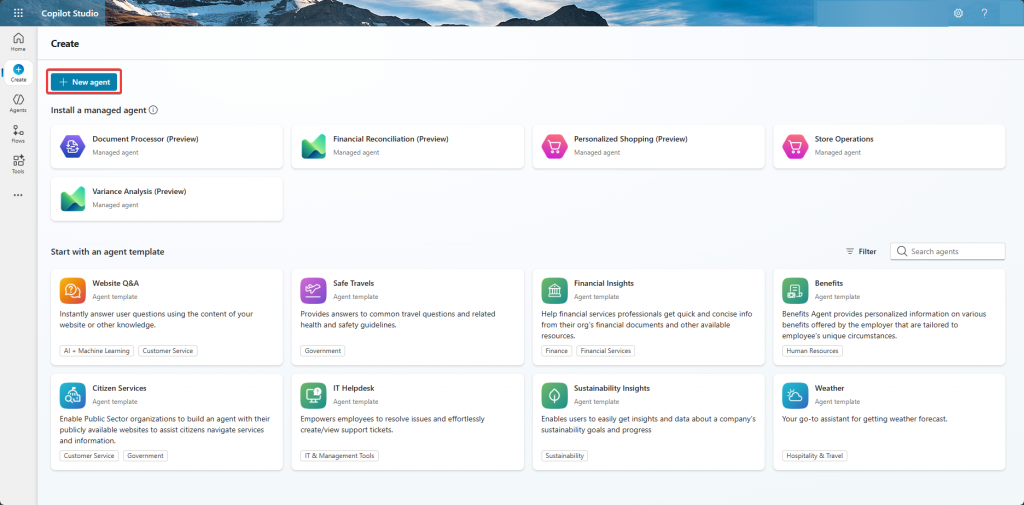Viewport: 1024px width, 505px height.
Task: Open Document Processor (Preview) title
Action: pos(146,139)
